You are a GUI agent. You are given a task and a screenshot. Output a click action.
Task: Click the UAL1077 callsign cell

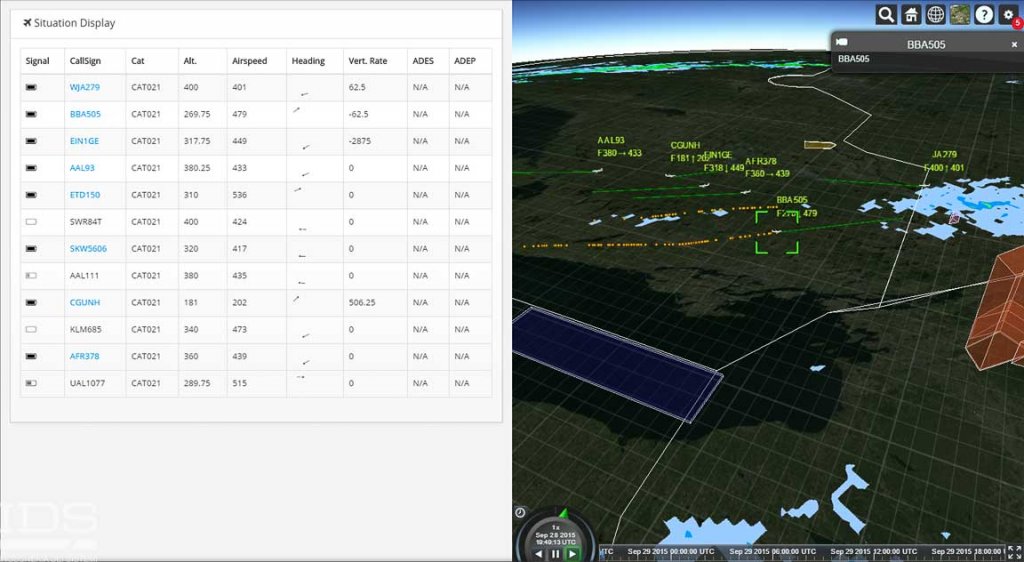tap(88, 383)
